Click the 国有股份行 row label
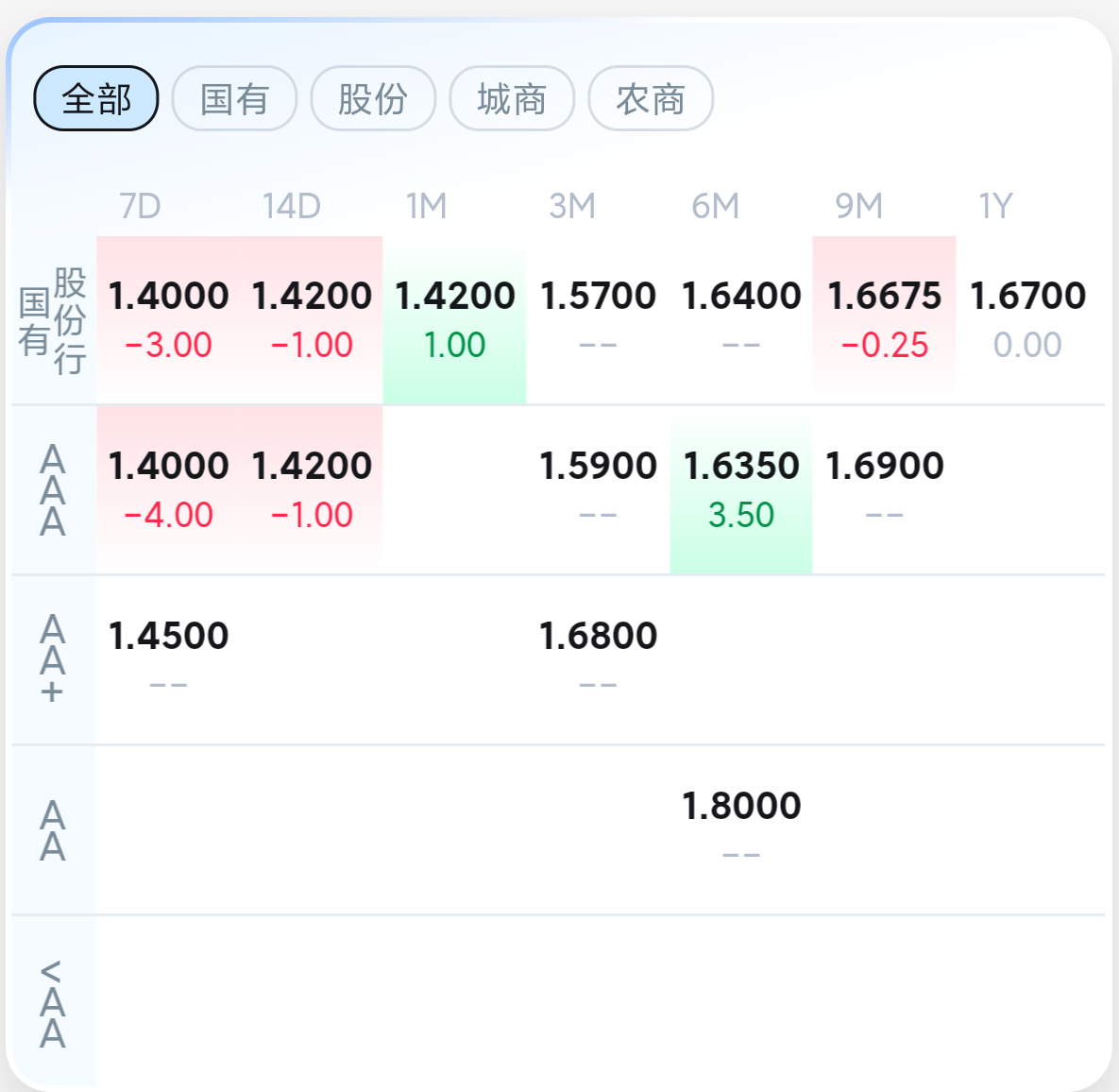 (x=53, y=320)
